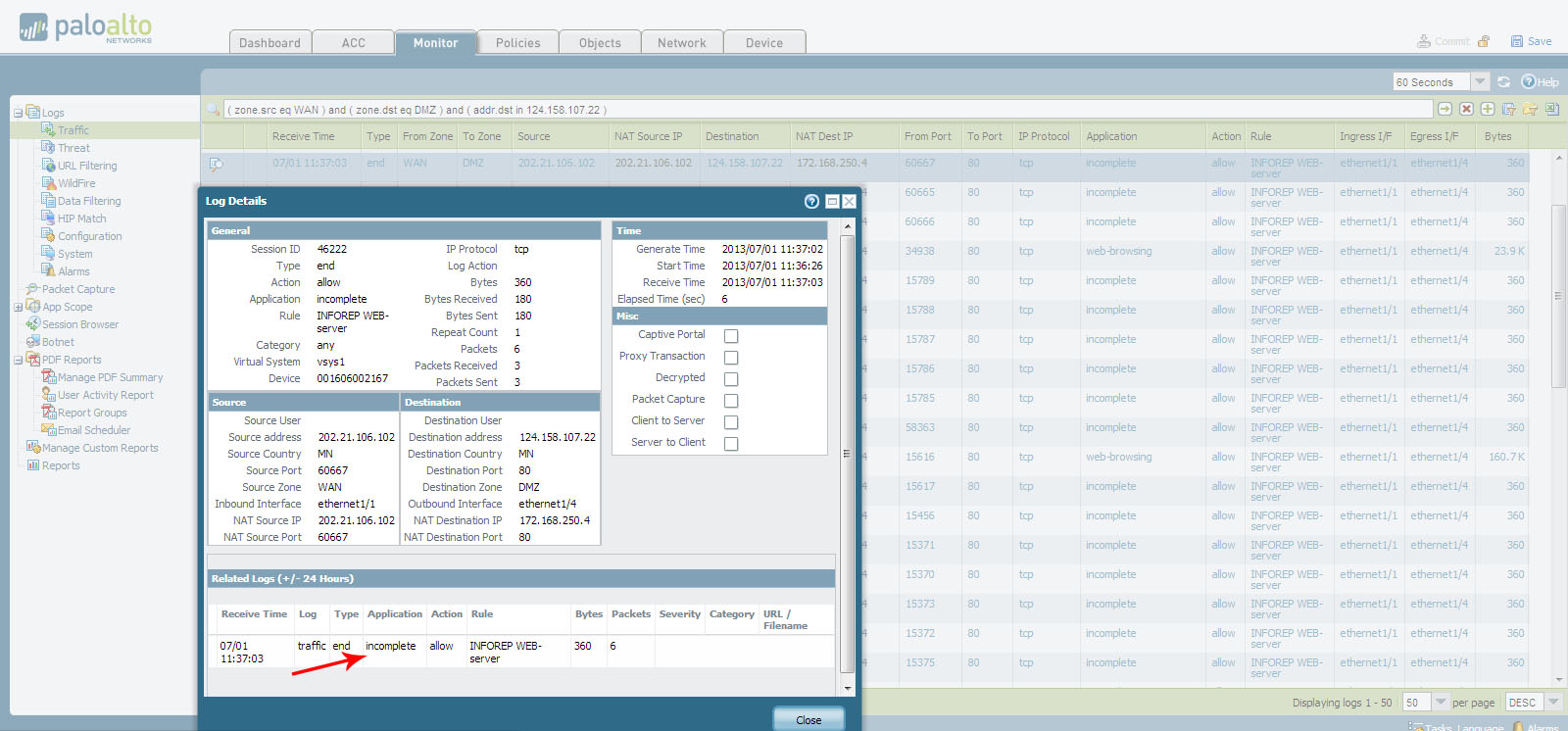
Task: Click the load filter folder icon
Action: tap(1530, 109)
